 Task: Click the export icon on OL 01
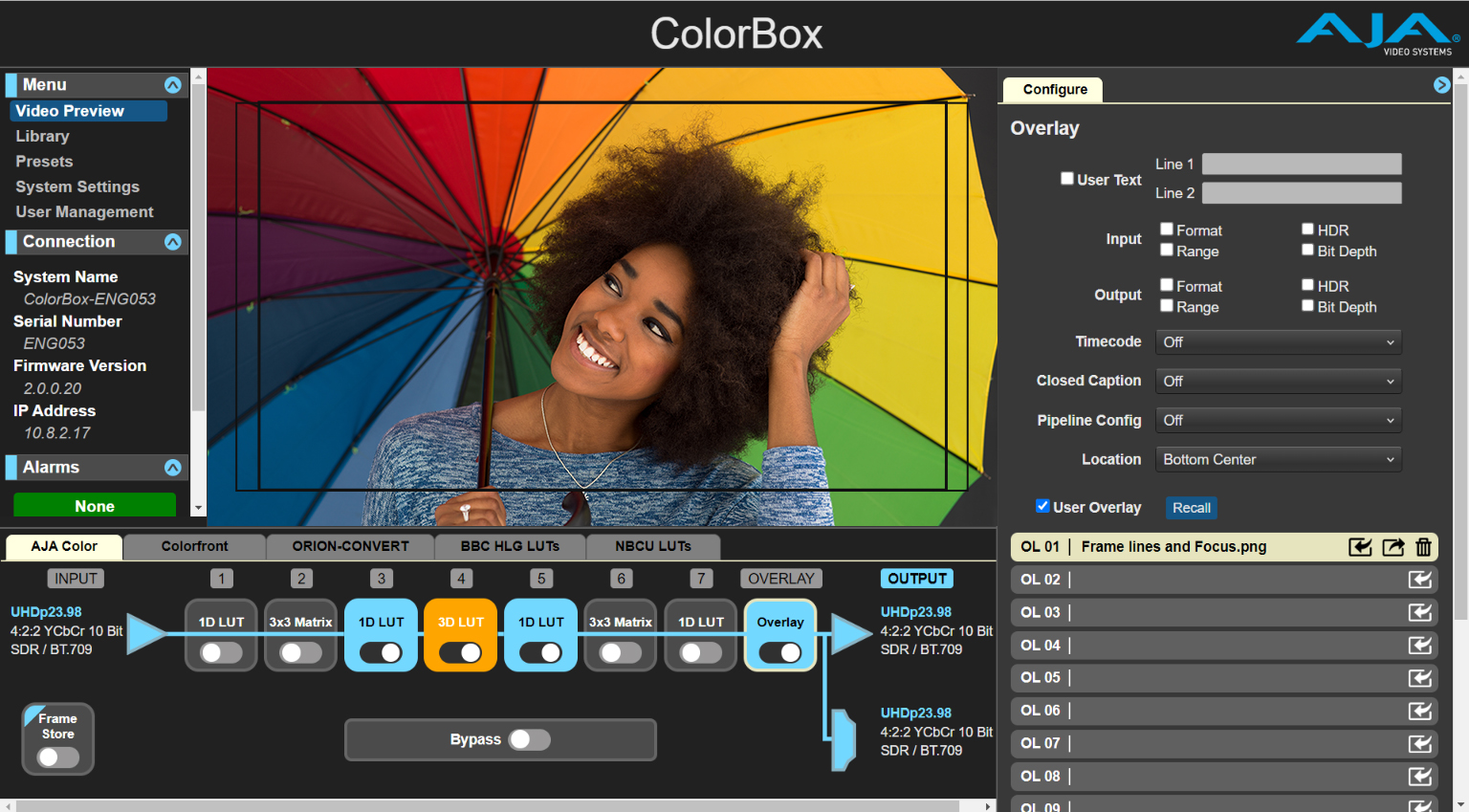pos(1392,547)
